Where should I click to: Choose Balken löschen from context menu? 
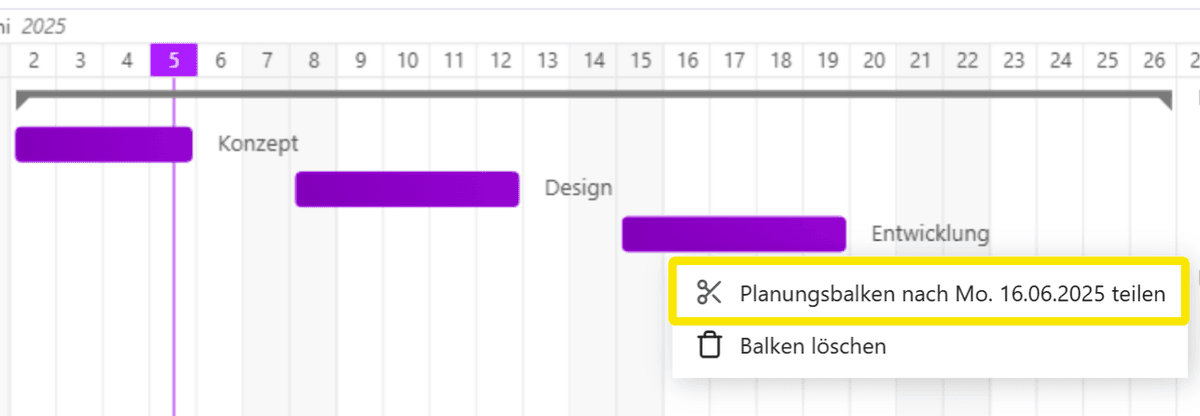[x=812, y=346]
